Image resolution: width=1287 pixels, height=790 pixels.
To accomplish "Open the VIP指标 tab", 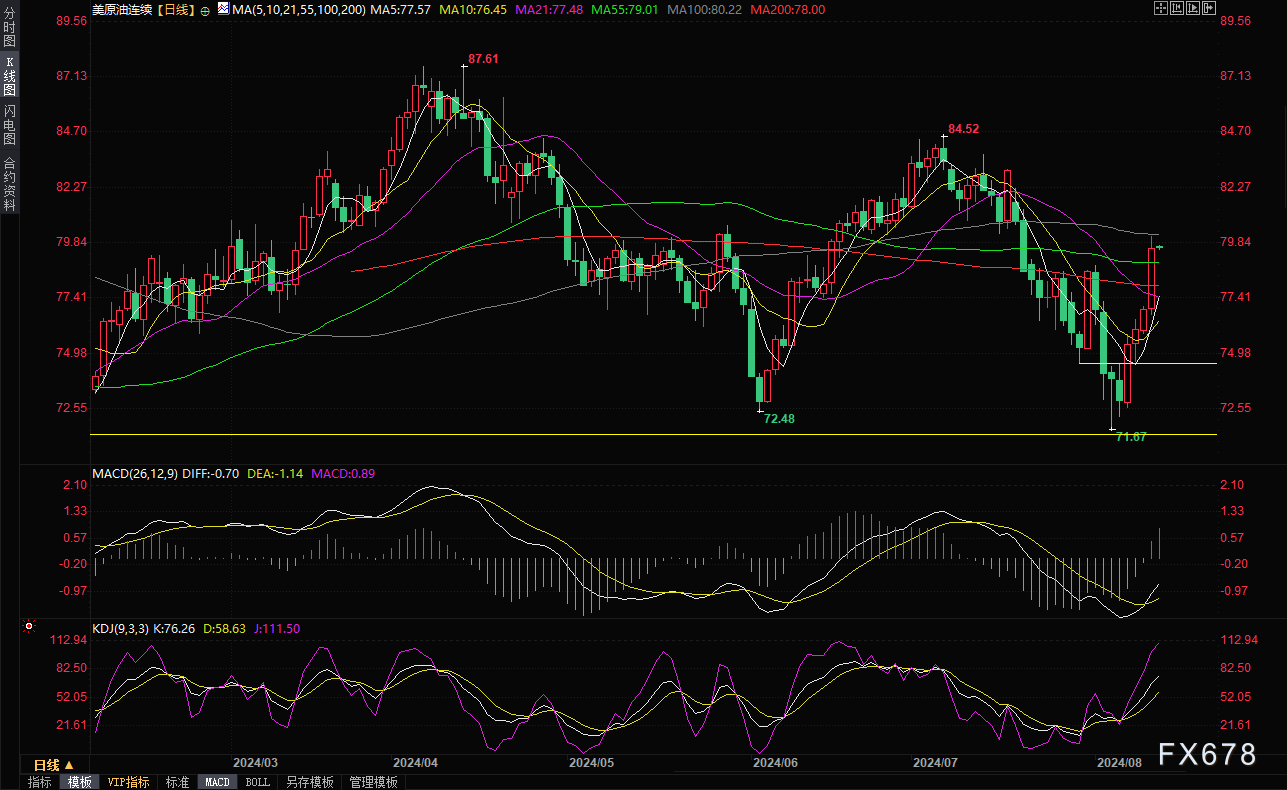I will pyautogui.click(x=128, y=782).
